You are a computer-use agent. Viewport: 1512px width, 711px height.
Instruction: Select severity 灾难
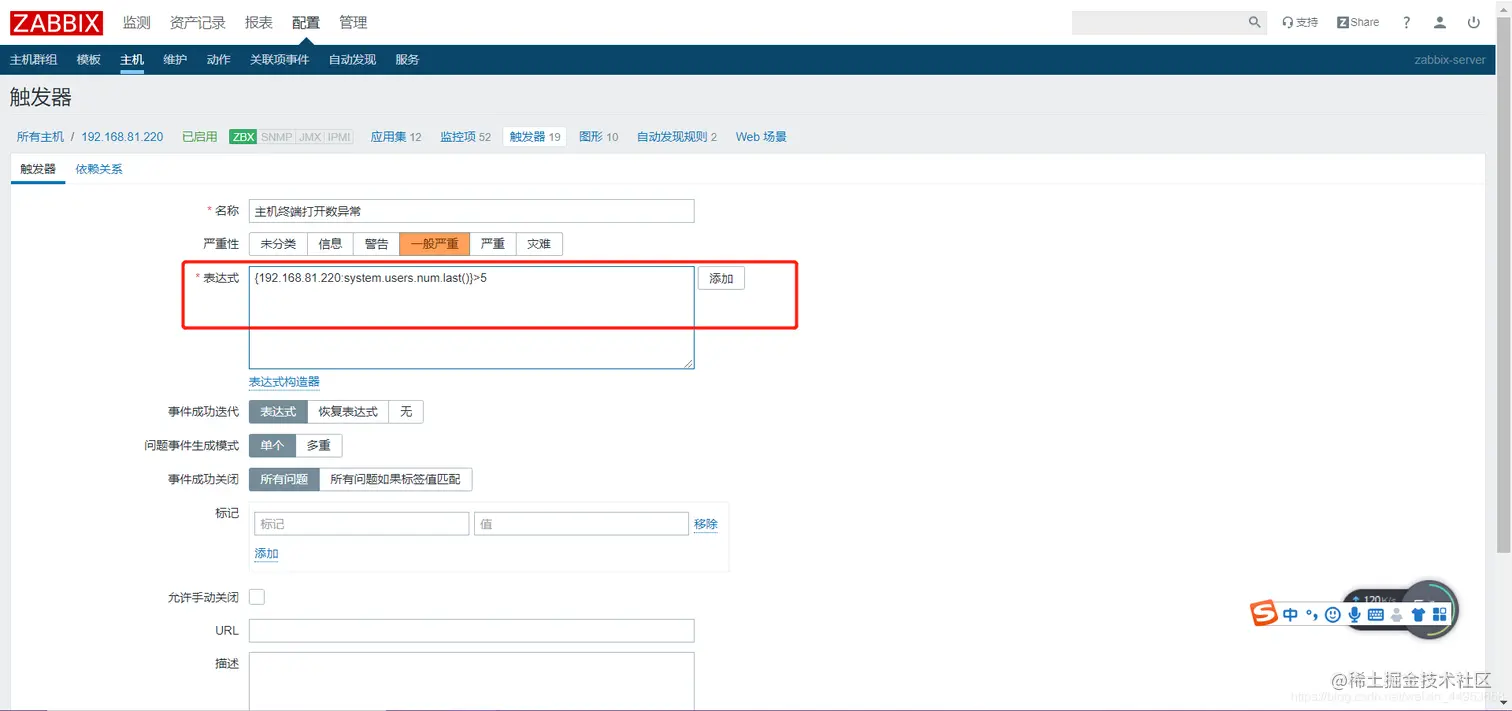[539, 244]
